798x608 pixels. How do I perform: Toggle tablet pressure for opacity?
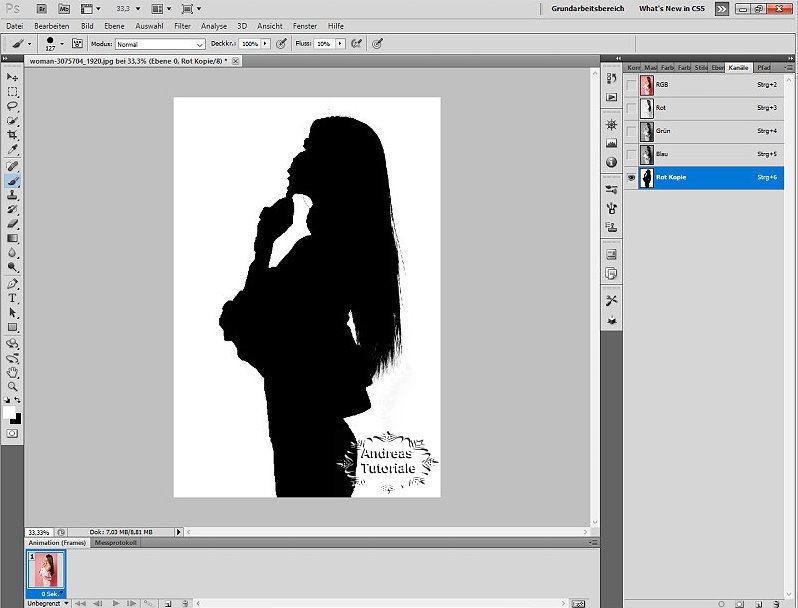[x=281, y=44]
